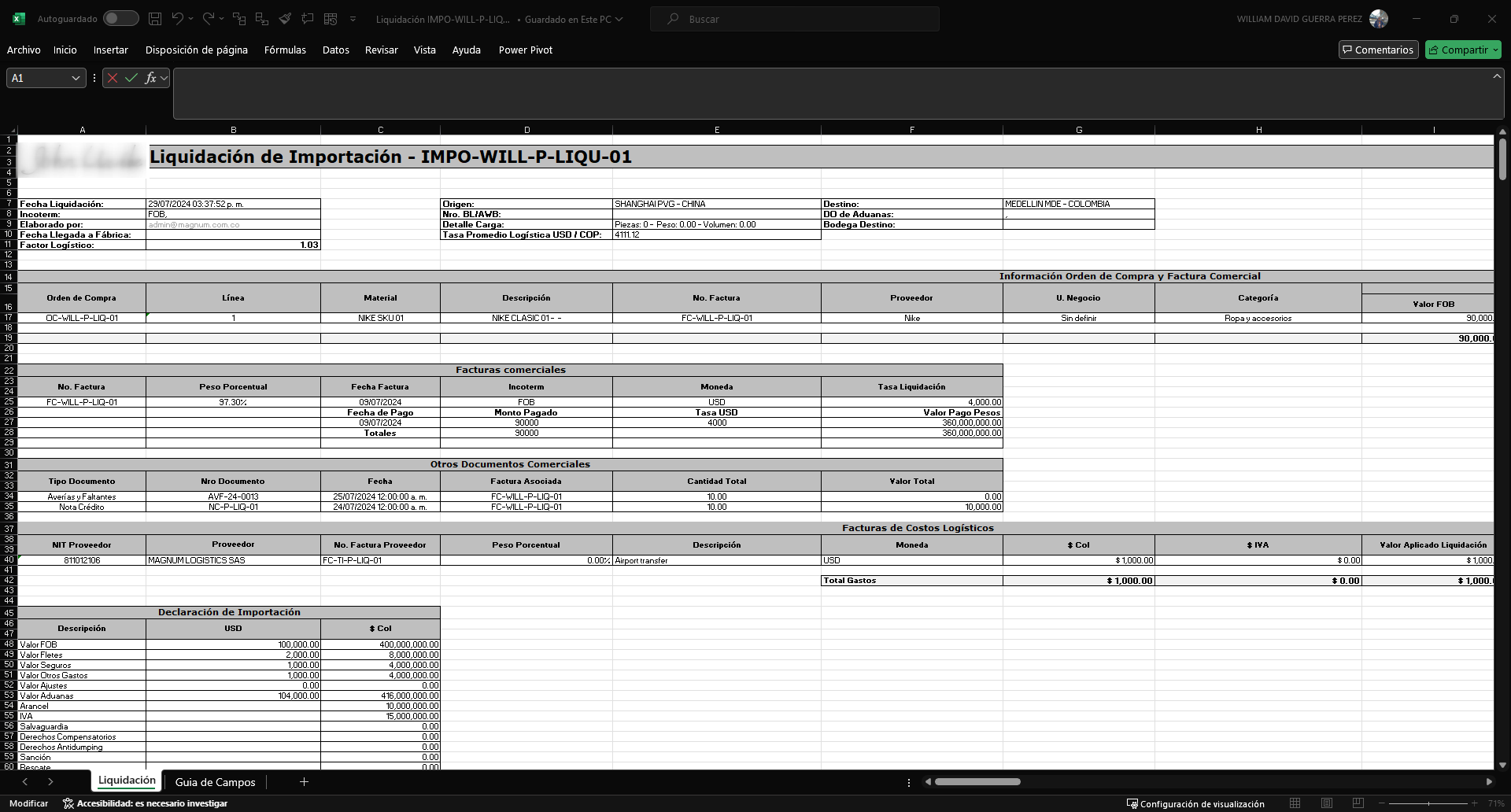
Task: Click the Undo arrow icon
Action: [x=178, y=19]
